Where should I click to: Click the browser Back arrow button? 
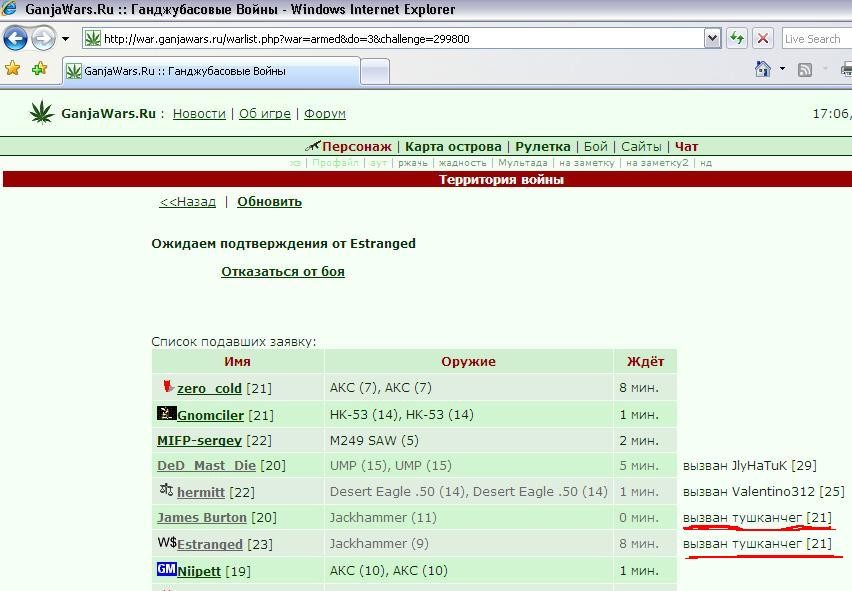coord(15,39)
